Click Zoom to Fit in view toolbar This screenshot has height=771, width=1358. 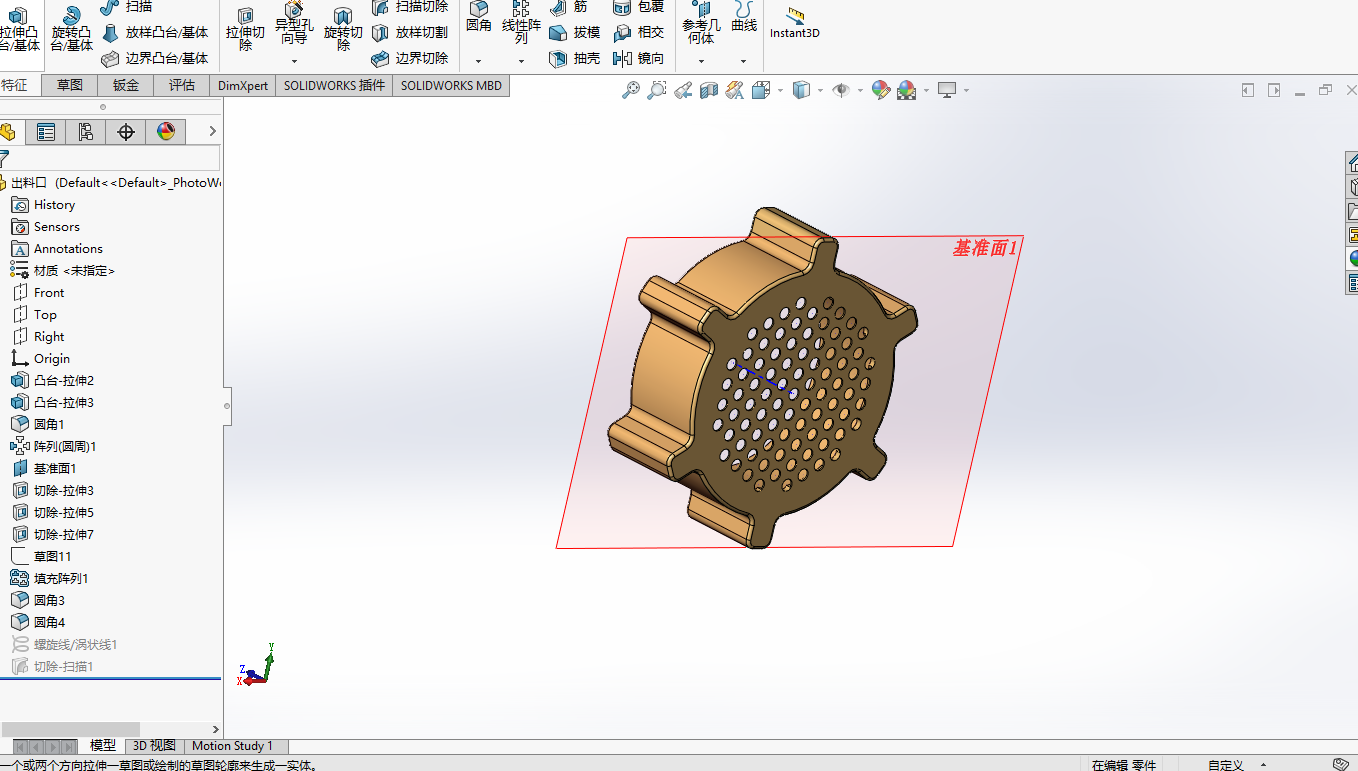click(631, 91)
